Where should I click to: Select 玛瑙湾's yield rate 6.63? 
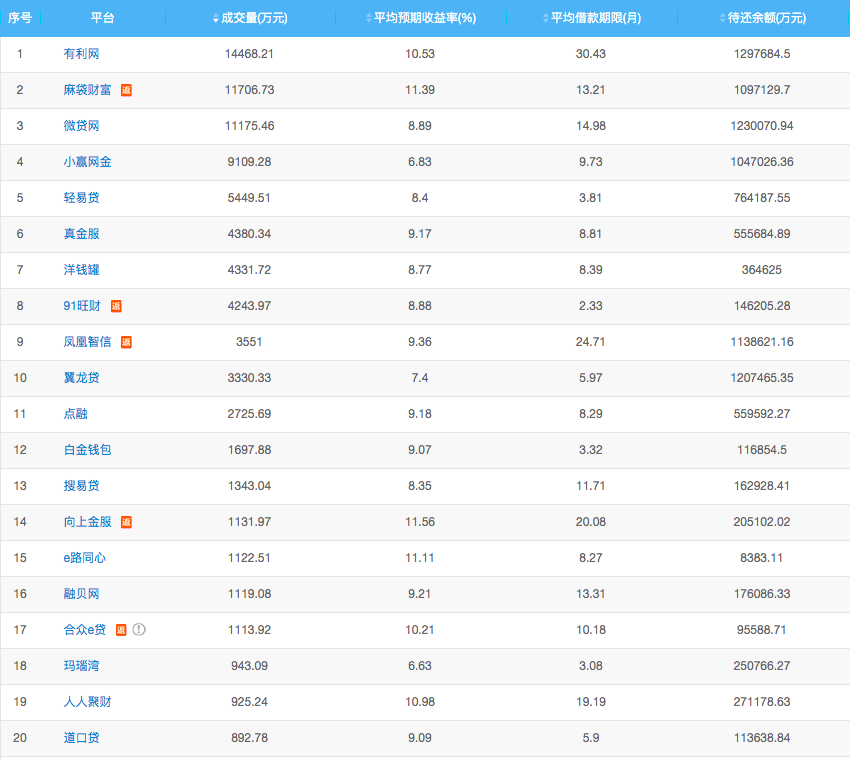point(420,666)
